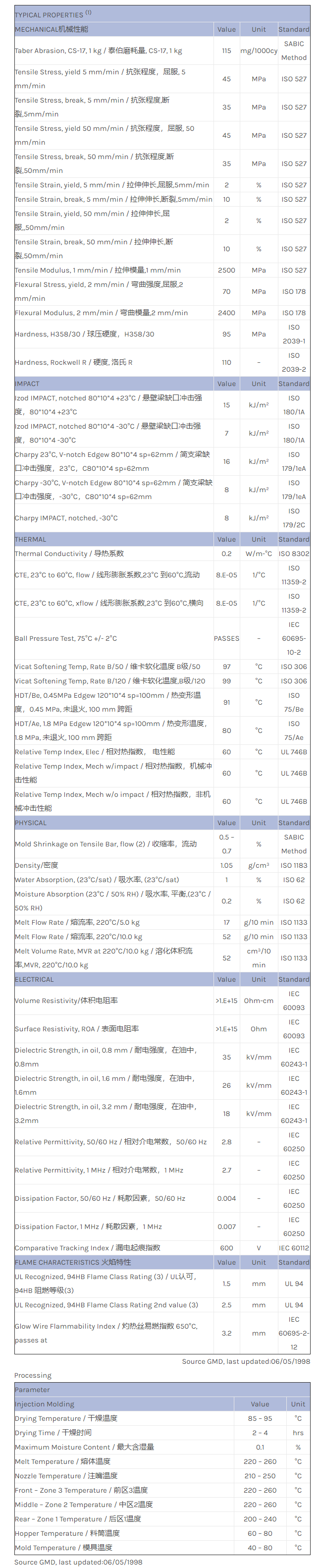Select the Injection Molding header row
Image resolution: width=321 pixels, height=1568 pixels.
(45, 1403)
